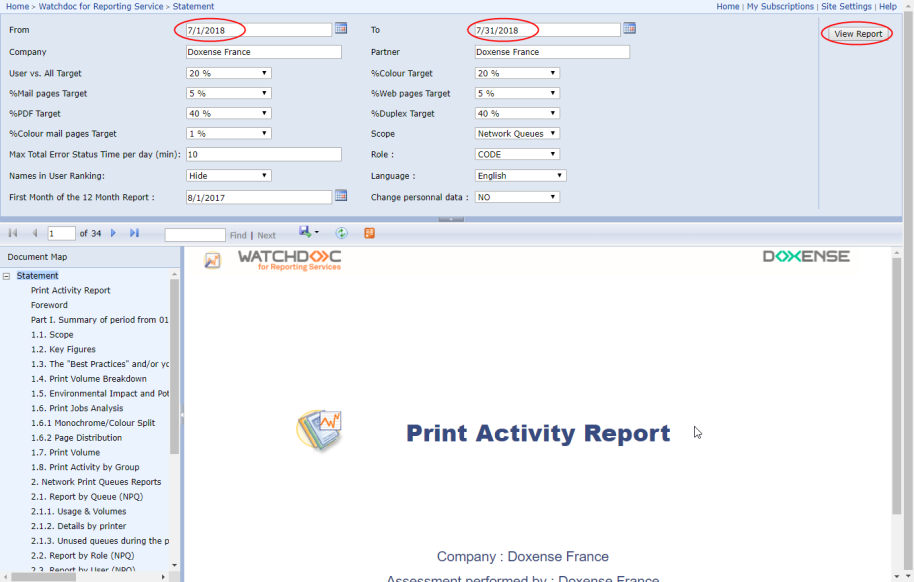914x582 pixels.
Task: Select Names in User Ranking dropdown
Action: point(228,176)
